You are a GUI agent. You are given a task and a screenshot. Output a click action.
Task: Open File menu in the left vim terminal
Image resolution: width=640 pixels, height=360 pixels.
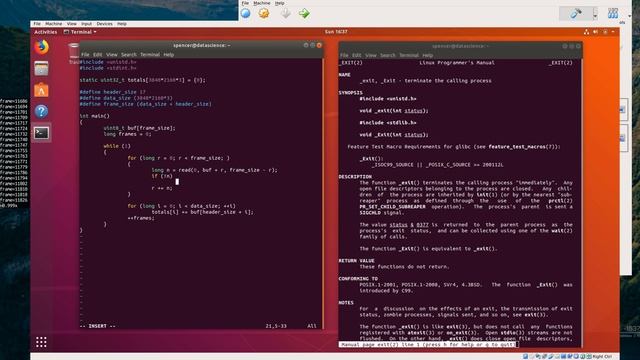[85, 55]
